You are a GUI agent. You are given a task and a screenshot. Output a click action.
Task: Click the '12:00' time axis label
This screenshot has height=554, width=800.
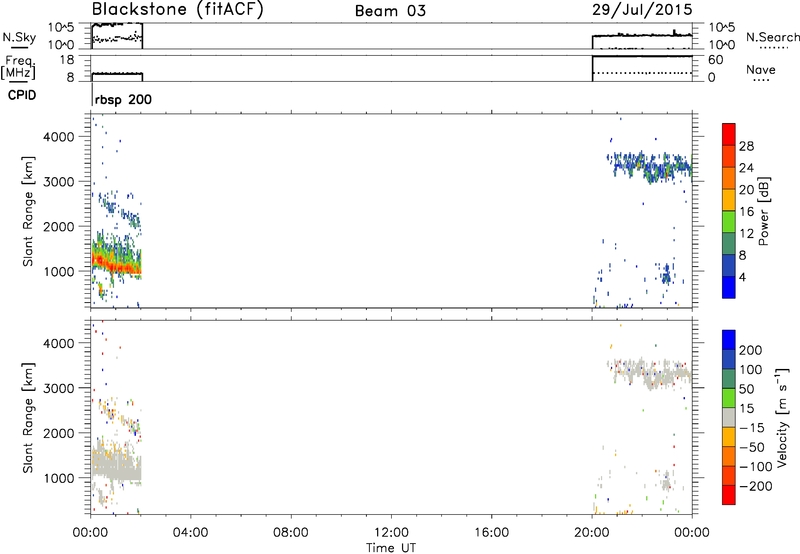pyautogui.click(x=391, y=533)
